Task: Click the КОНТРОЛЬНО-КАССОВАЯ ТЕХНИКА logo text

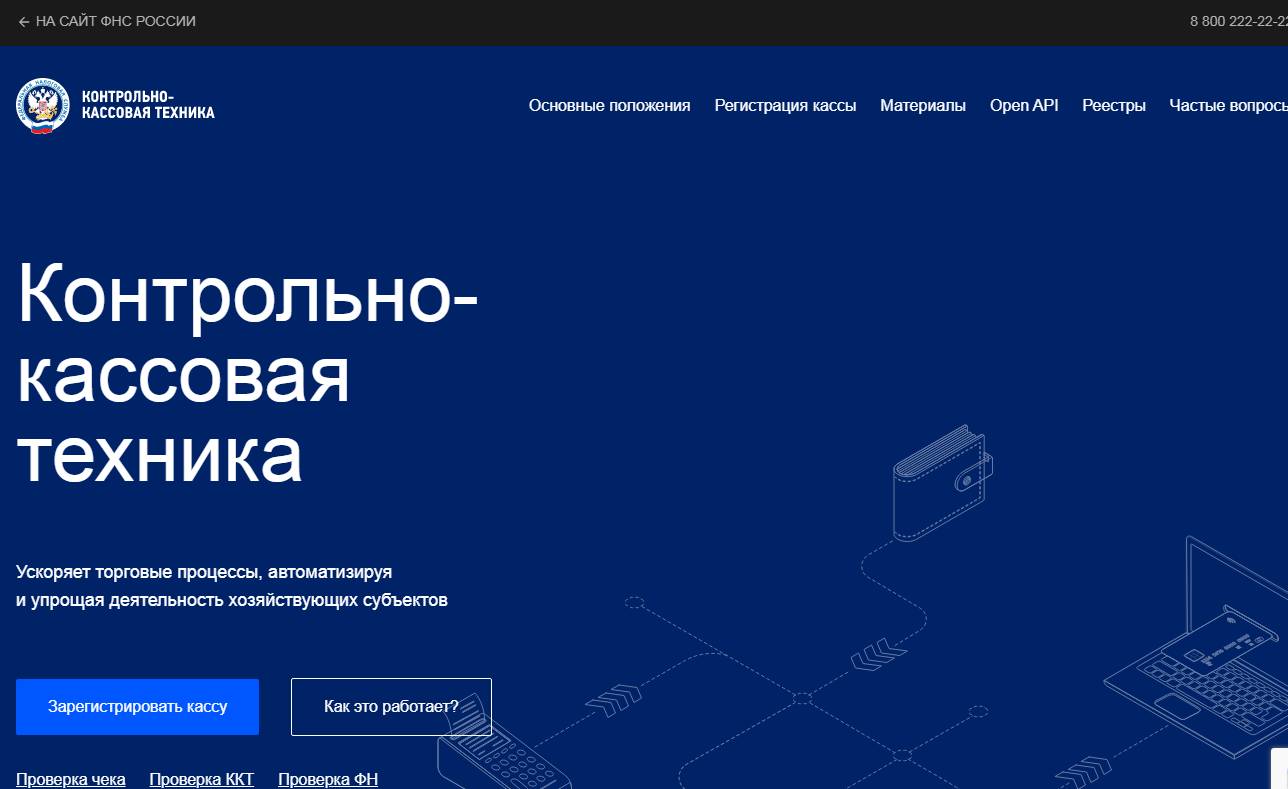Action: pos(148,105)
